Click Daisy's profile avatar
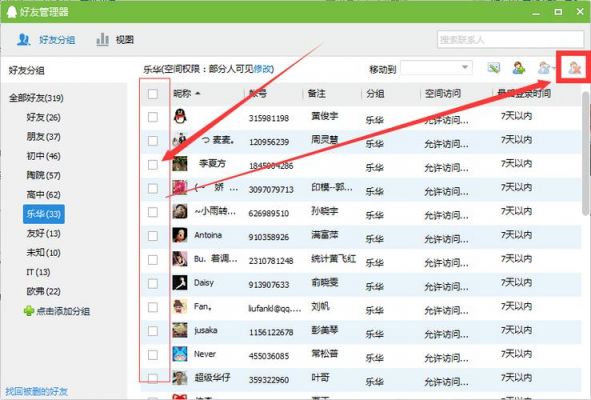Screen dimensions: 591x400 coord(180,283)
